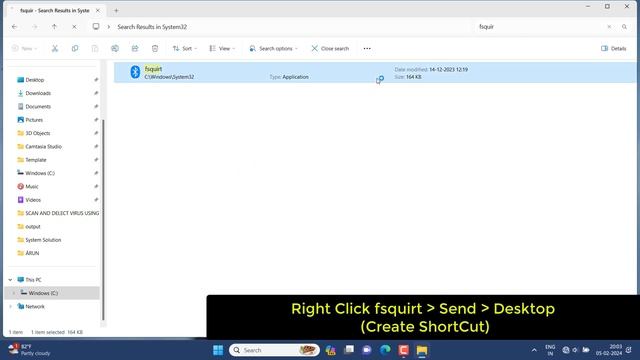This screenshot has width=640, height=360.
Task: Select Network in the navigation pane
Action: click(x=35, y=307)
